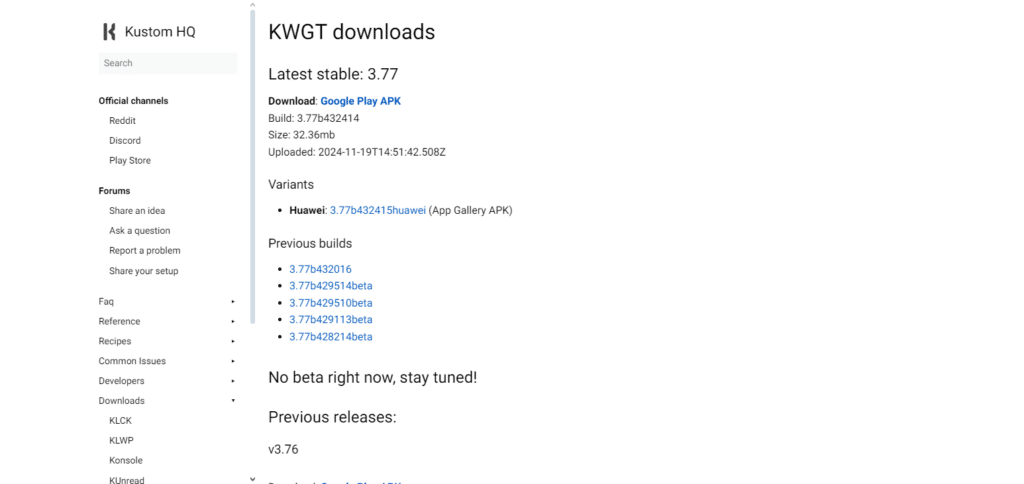Viewport: 1024px width, 484px height.
Task: Open the Reddit channel link
Action: coord(122,121)
